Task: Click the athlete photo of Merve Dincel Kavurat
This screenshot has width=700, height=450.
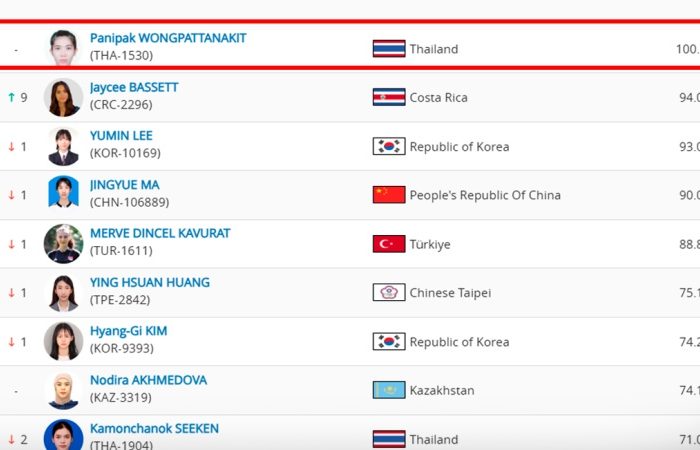Action: 63,244
